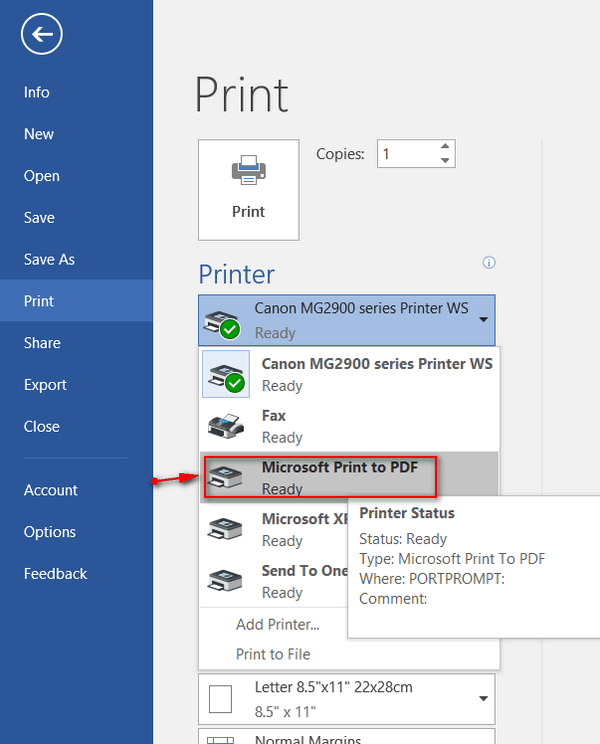Open the Letter 8.5"x11" paper size dropdown

(x=347, y=699)
